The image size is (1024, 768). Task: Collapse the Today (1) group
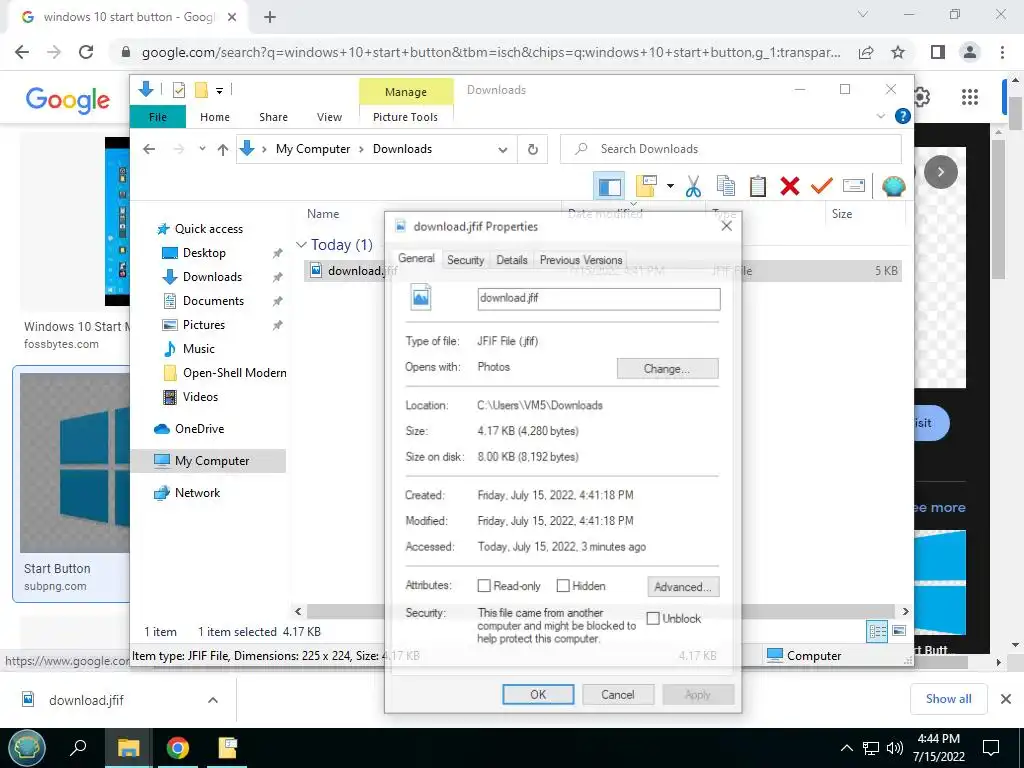(301, 245)
